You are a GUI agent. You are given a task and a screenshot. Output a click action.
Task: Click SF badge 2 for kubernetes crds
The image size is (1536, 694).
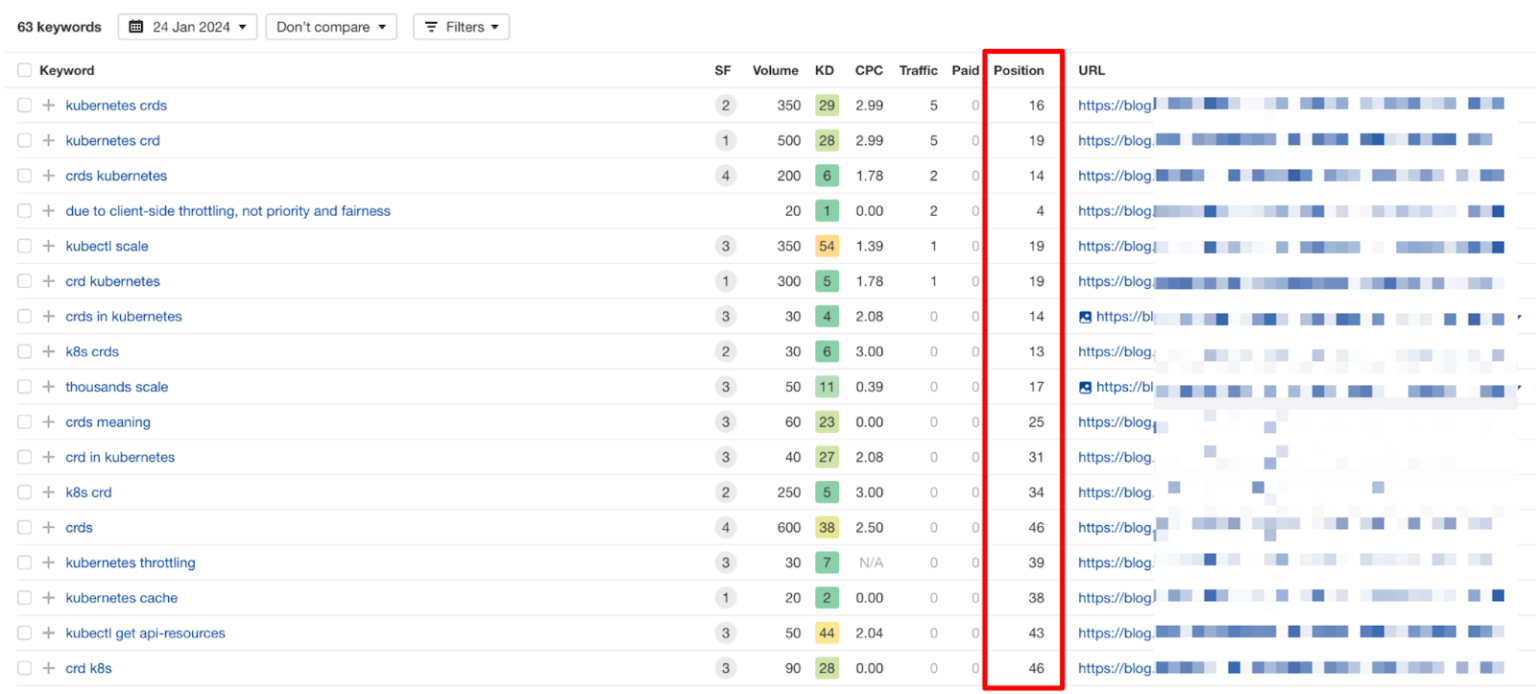(x=726, y=105)
